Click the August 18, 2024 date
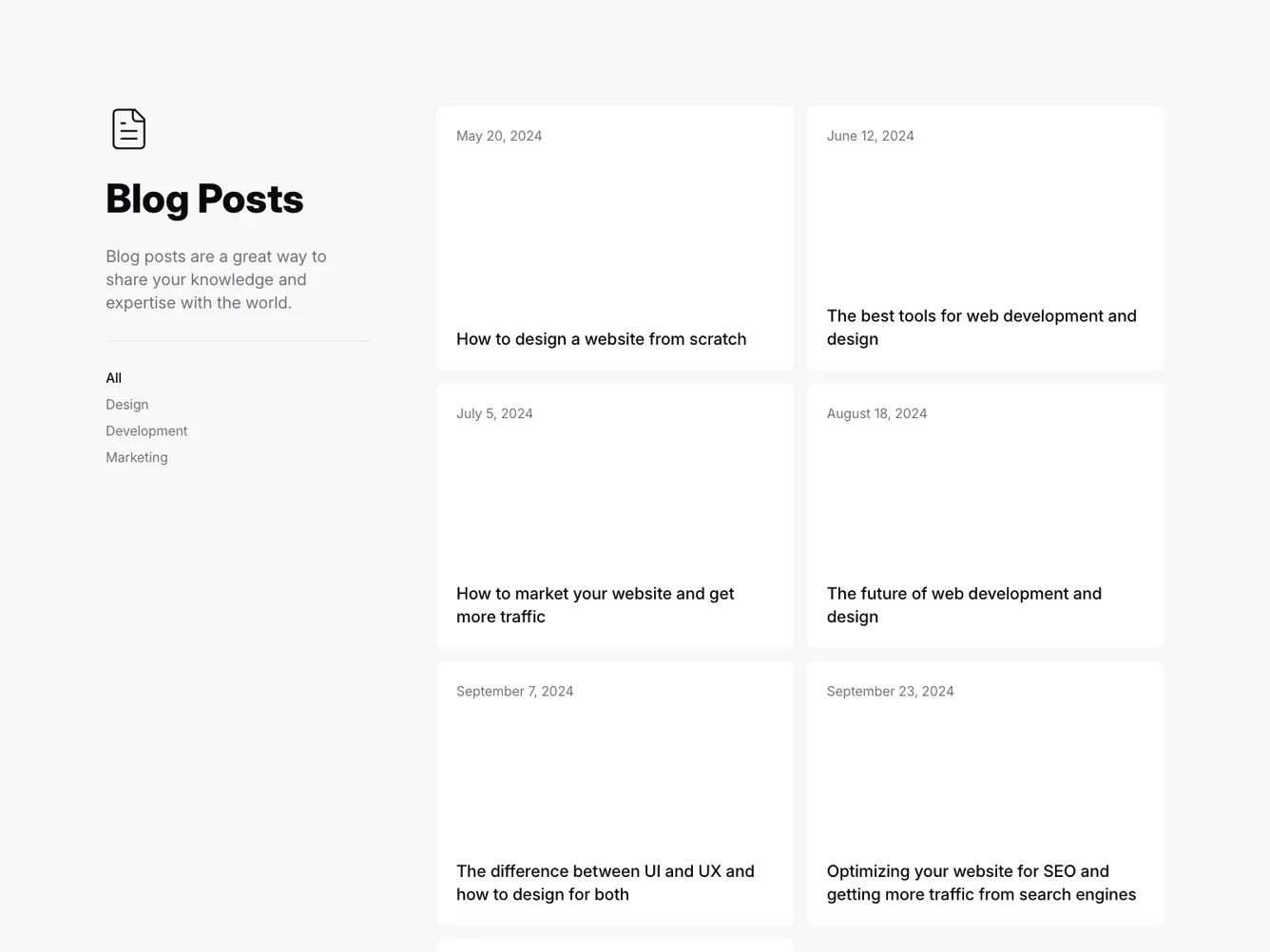Image resolution: width=1270 pixels, height=952 pixels. pos(876,413)
